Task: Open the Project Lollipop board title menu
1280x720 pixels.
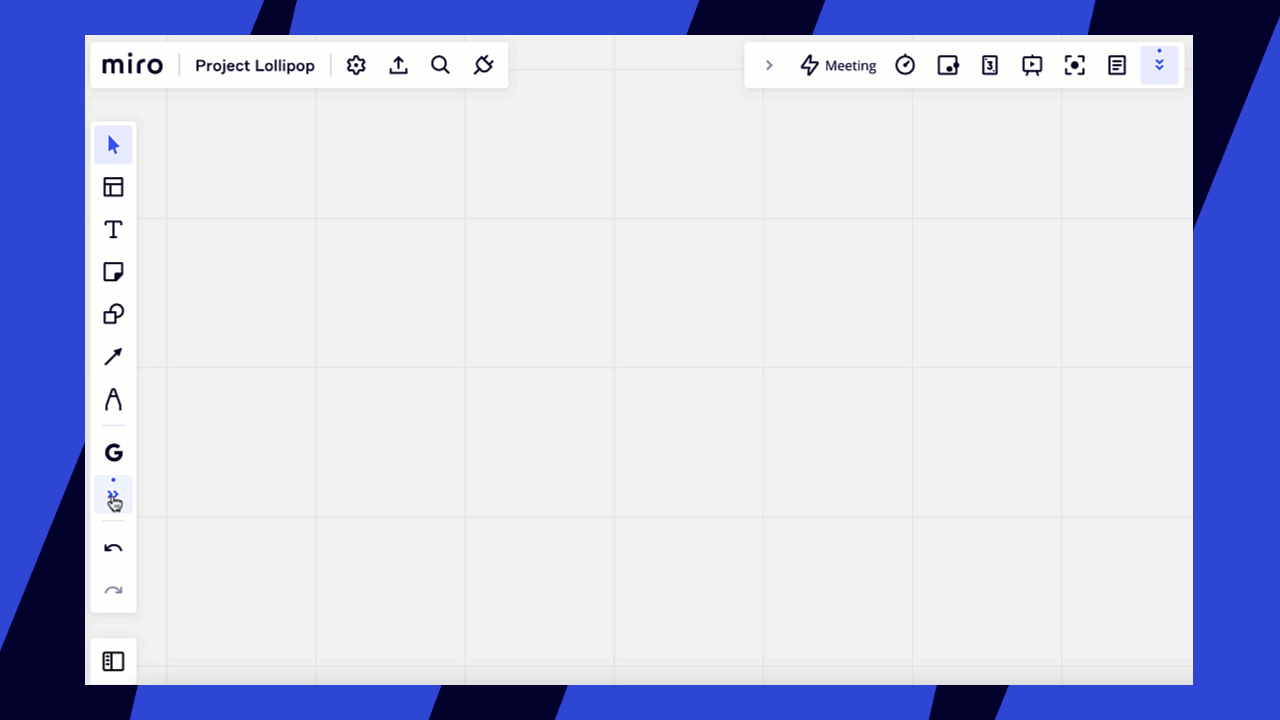Action: tap(255, 65)
